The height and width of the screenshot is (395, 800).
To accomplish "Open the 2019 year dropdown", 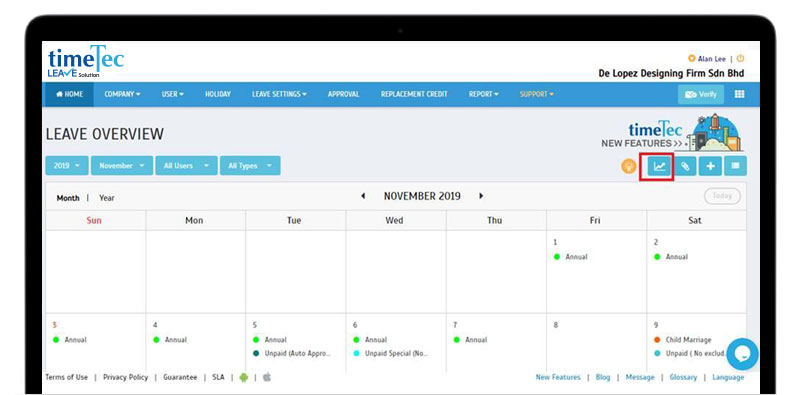I will click(x=67, y=166).
